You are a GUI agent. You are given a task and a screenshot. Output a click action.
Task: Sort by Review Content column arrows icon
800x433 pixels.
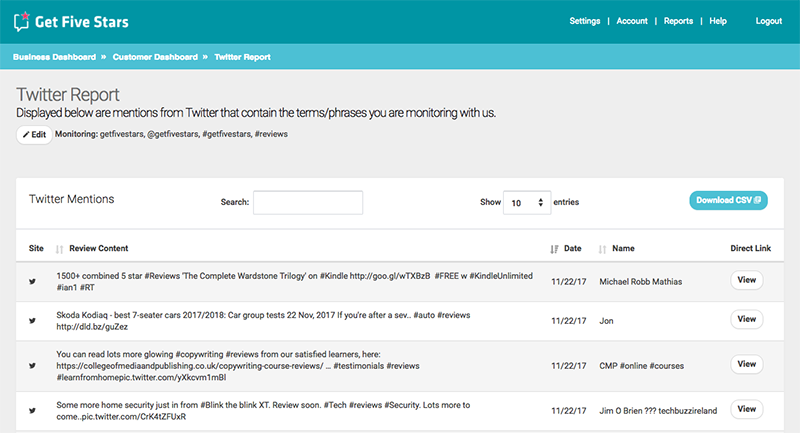point(59,249)
